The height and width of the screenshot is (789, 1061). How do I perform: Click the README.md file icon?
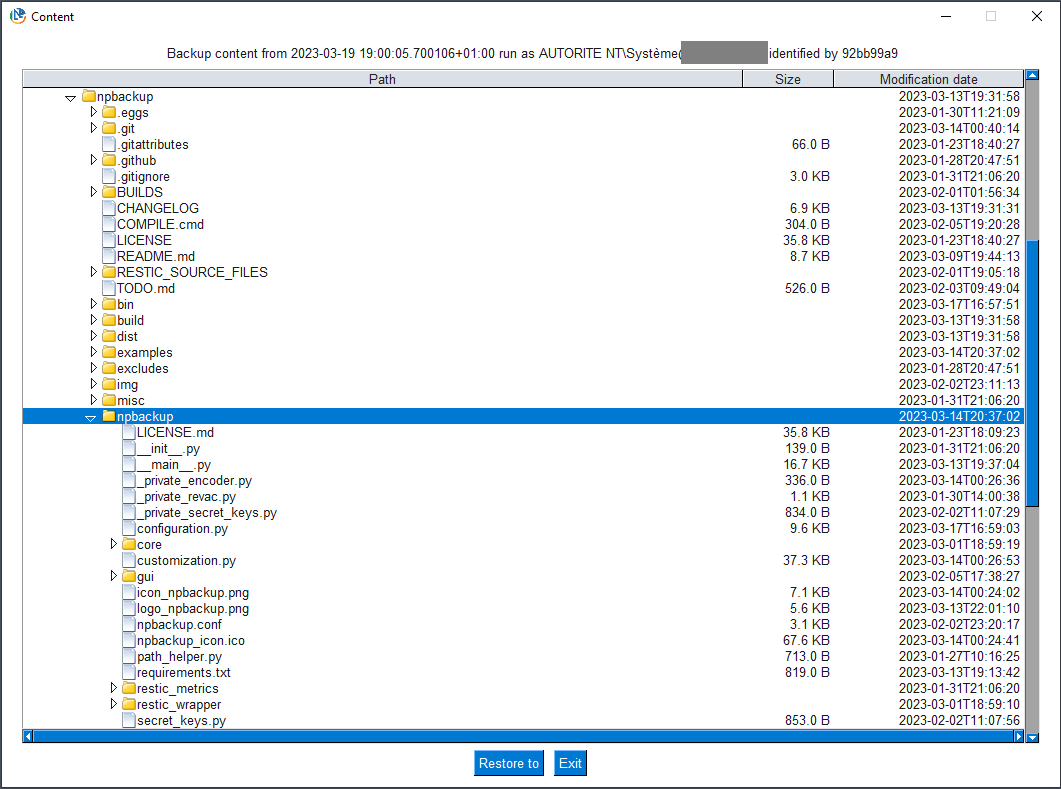pos(109,256)
